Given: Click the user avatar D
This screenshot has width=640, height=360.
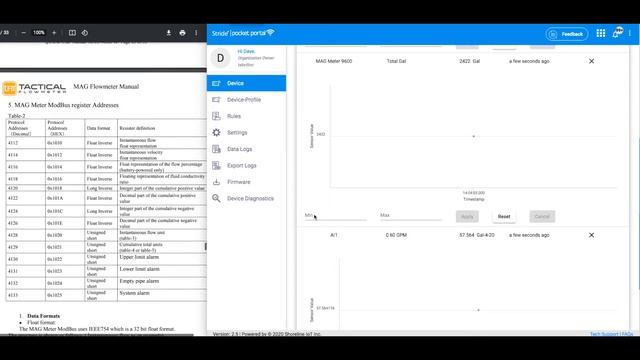Looking at the screenshot, I should pyautogui.click(x=220, y=58).
